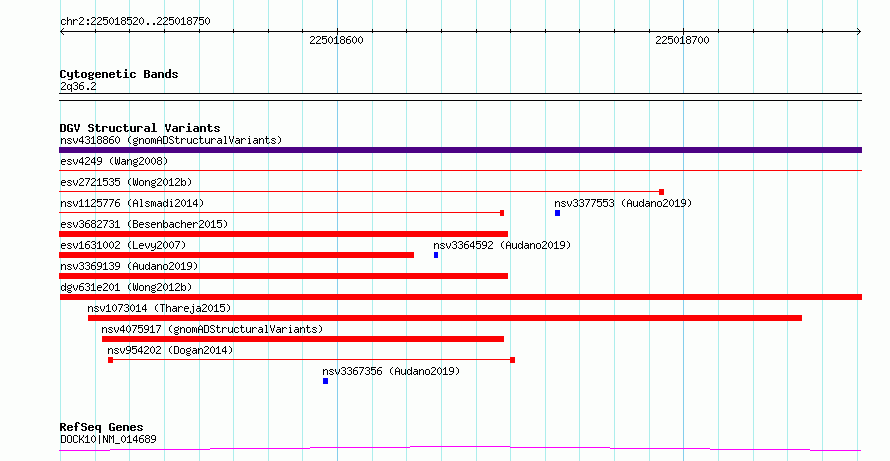This screenshot has width=890, height=461.
Task: Click the blue square for nsv3364592
Action: 436,255
